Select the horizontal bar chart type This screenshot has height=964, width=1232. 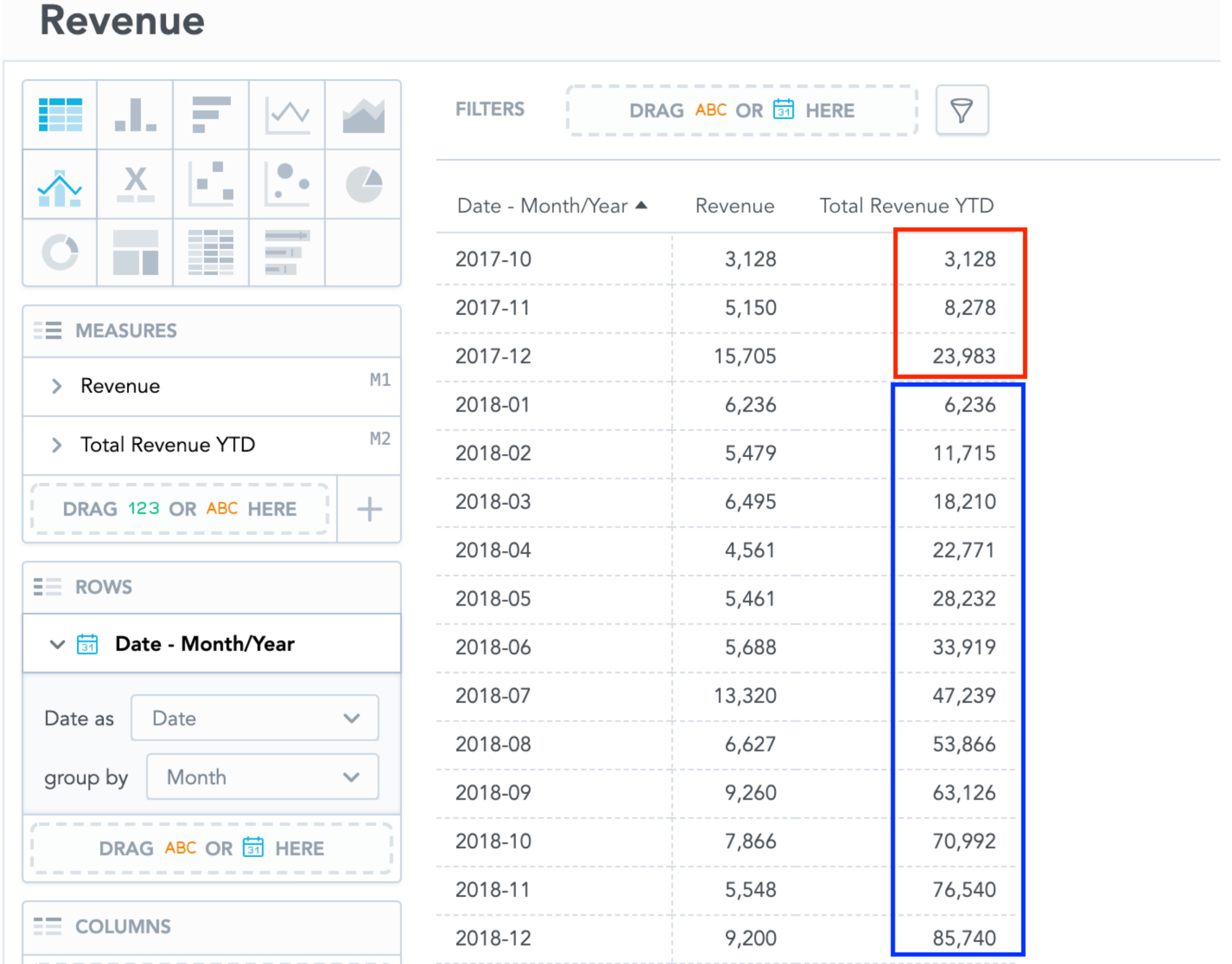tap(211, 116)
